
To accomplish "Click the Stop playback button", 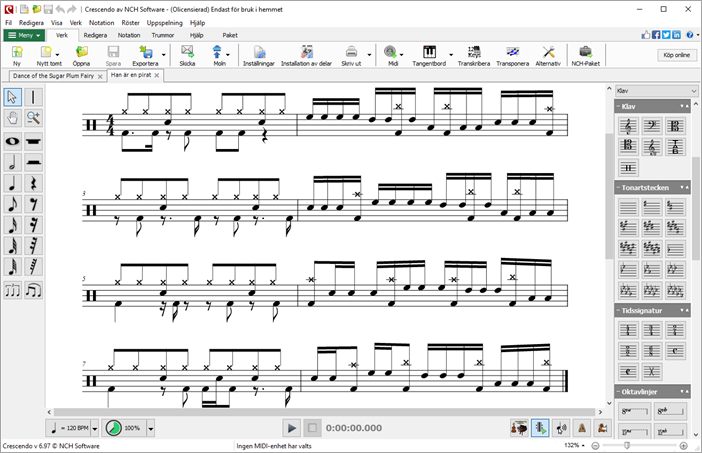I will tap(312, 428).
